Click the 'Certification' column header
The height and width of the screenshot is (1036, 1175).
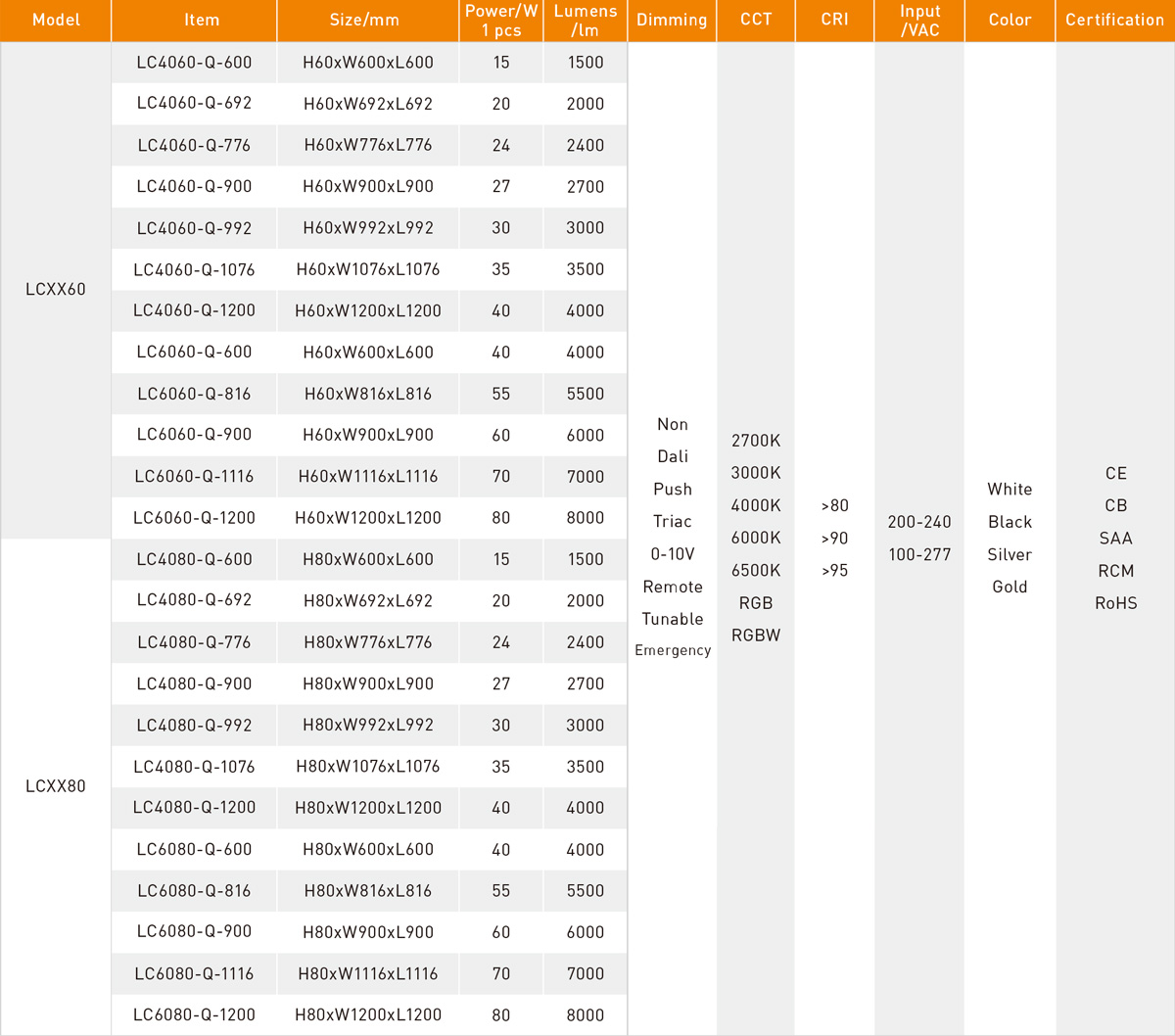point(1115,21)
